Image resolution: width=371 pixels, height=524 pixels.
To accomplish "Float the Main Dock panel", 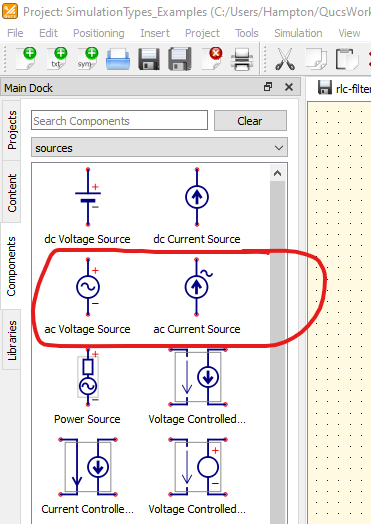I will point(268,88).
